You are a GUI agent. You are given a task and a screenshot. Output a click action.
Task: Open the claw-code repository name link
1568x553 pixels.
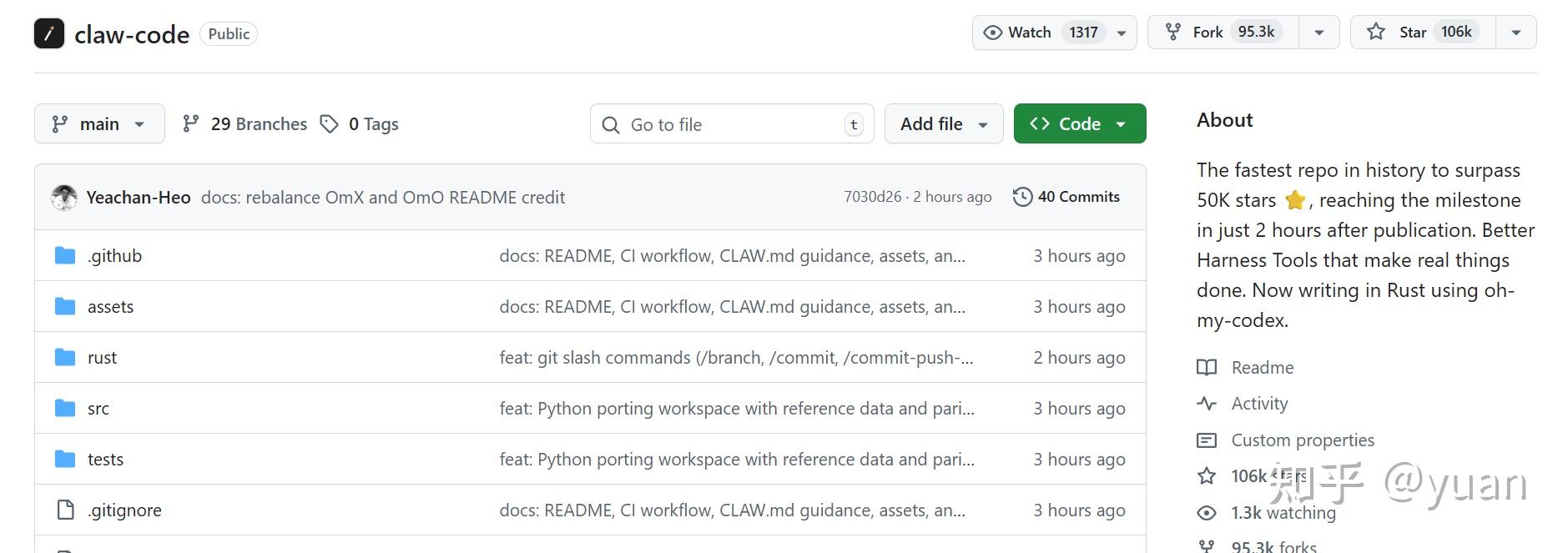132,34
